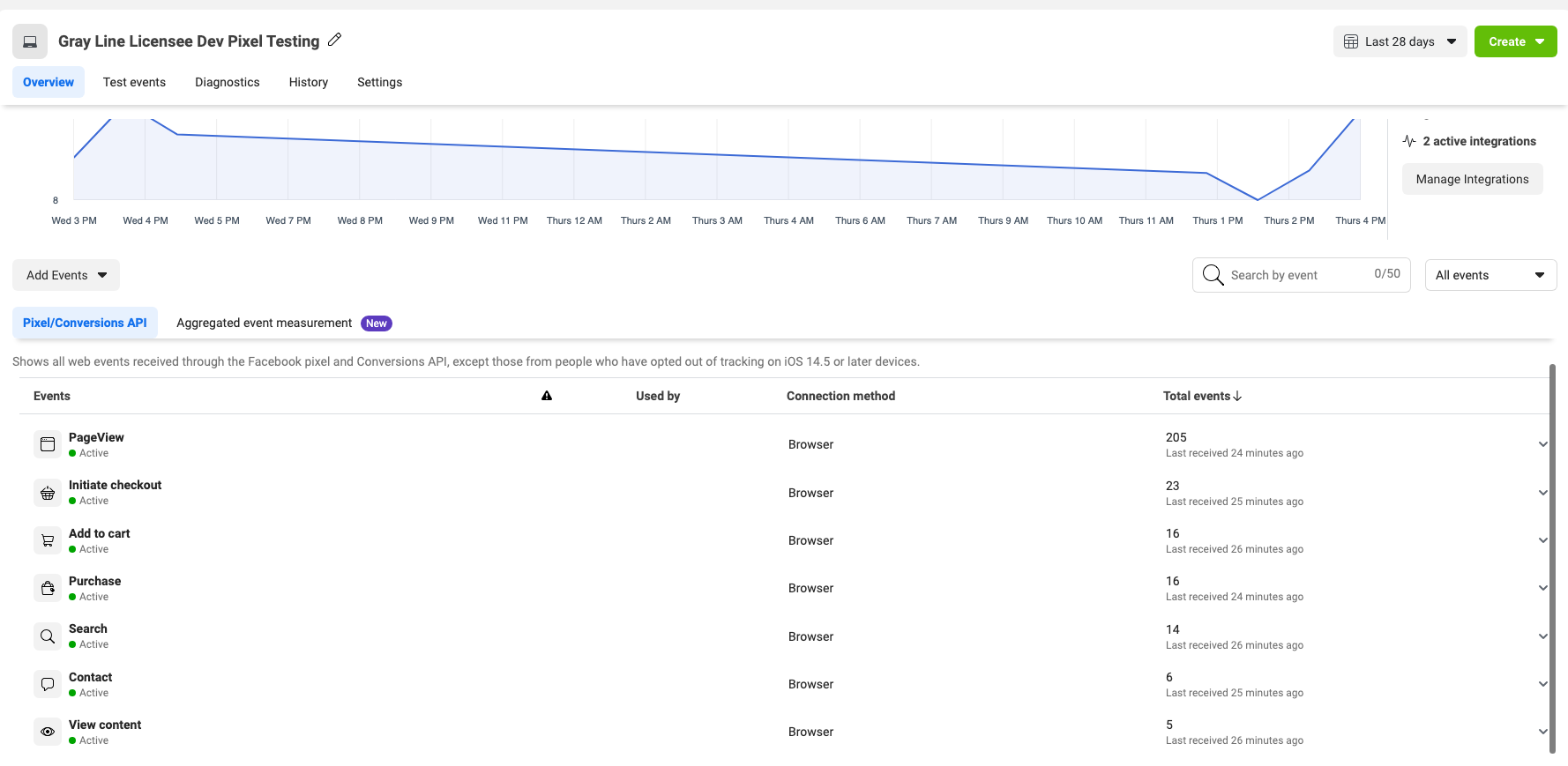
Task: Click the Search event total 14
Action: point(1173,629)
